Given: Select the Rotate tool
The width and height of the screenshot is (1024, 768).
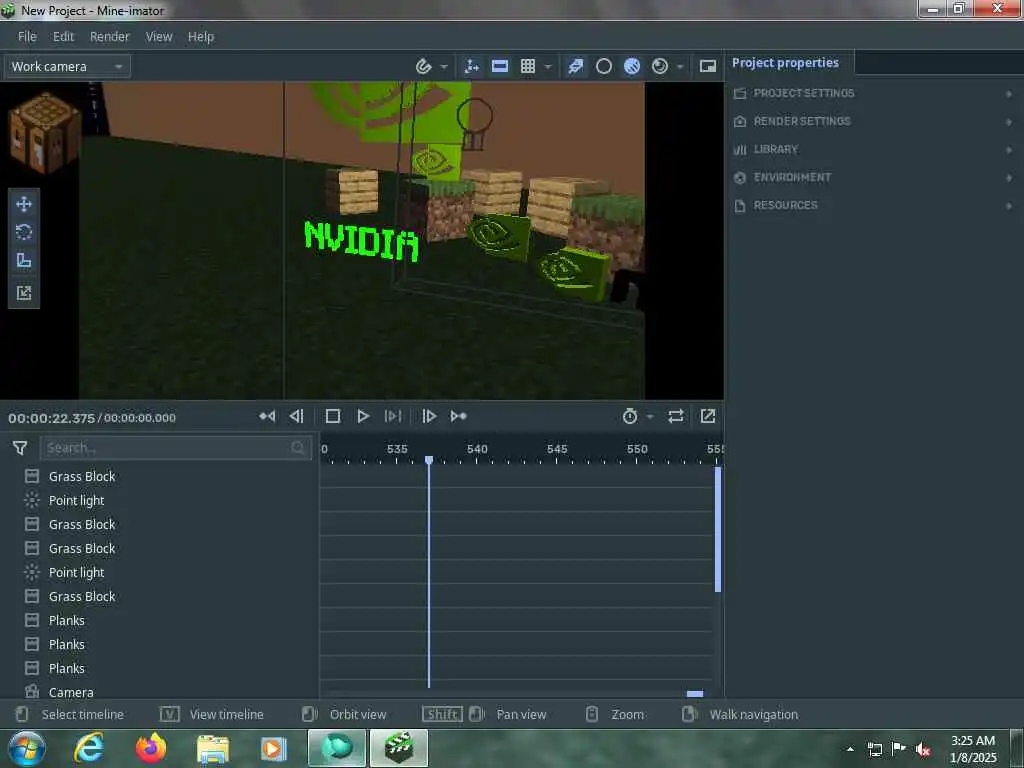Looking at the screenshot, I should pos(24,232).
